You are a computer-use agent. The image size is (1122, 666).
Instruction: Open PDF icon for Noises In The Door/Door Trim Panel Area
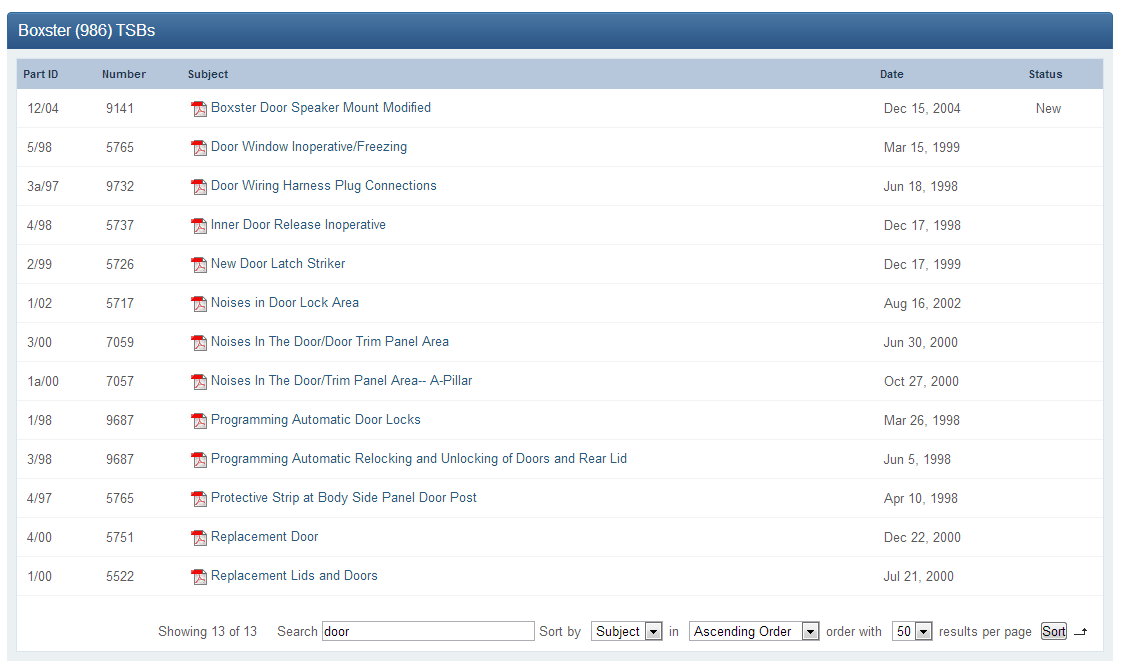click(x=199, y=343)
